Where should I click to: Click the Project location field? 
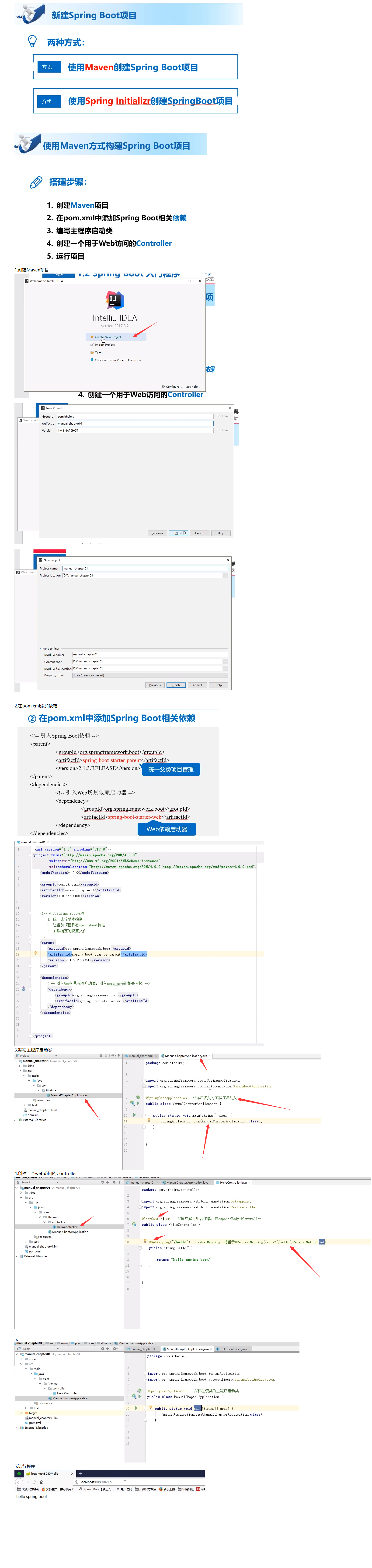142,575
